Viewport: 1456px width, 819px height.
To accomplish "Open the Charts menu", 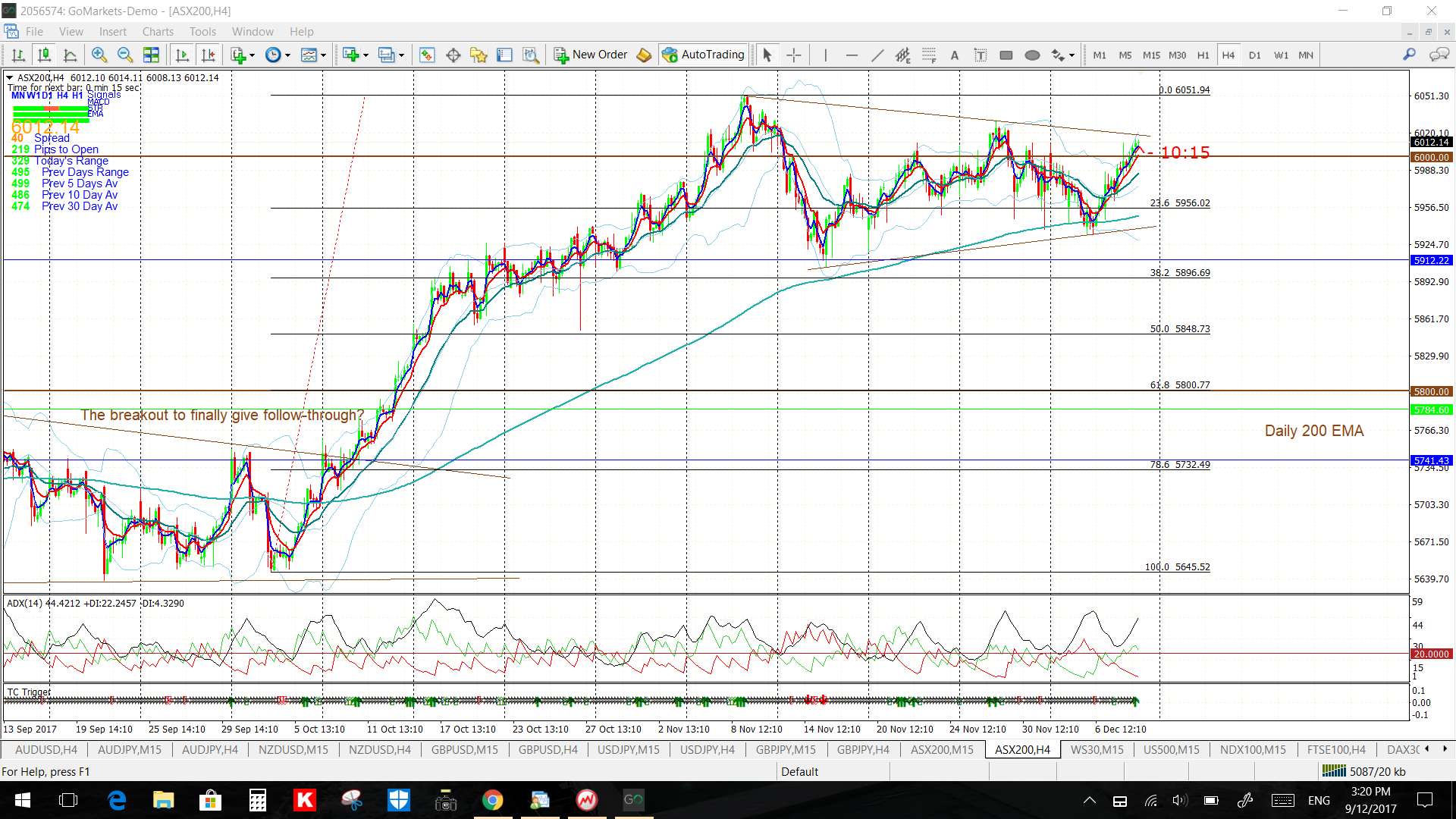I will click(x=158, y=31).
